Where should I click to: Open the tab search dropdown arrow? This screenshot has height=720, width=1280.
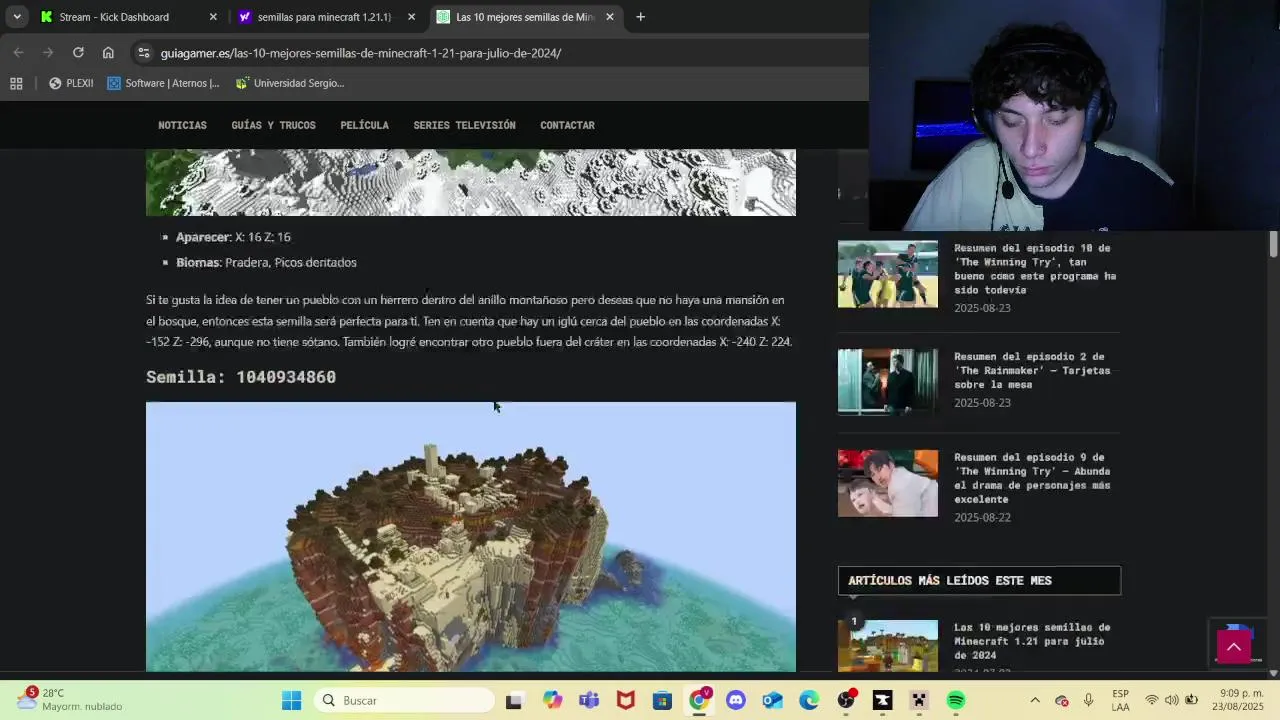tap(16, 16)
